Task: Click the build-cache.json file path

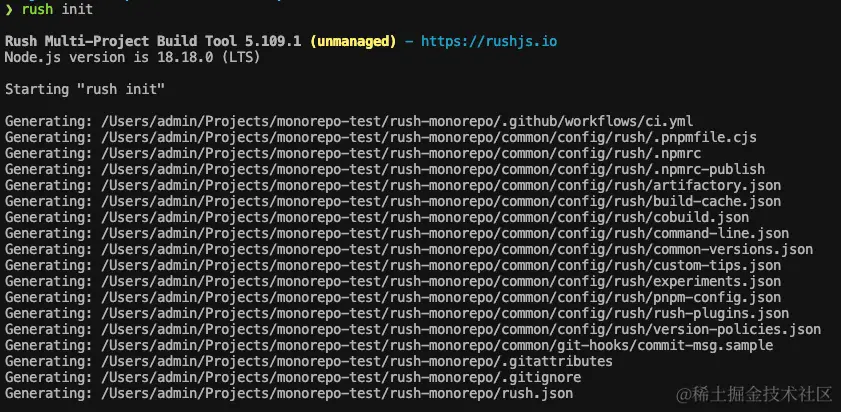Action: pos(441,202)
